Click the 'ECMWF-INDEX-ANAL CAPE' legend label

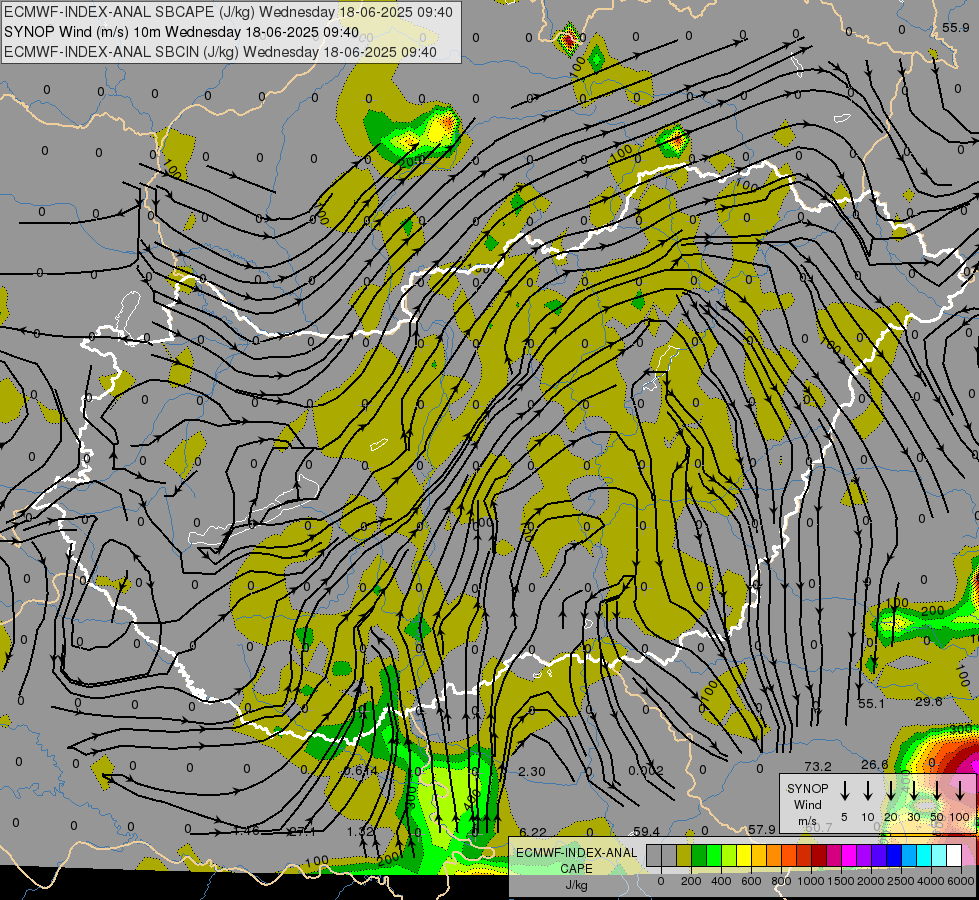click(x=577, y=861)
